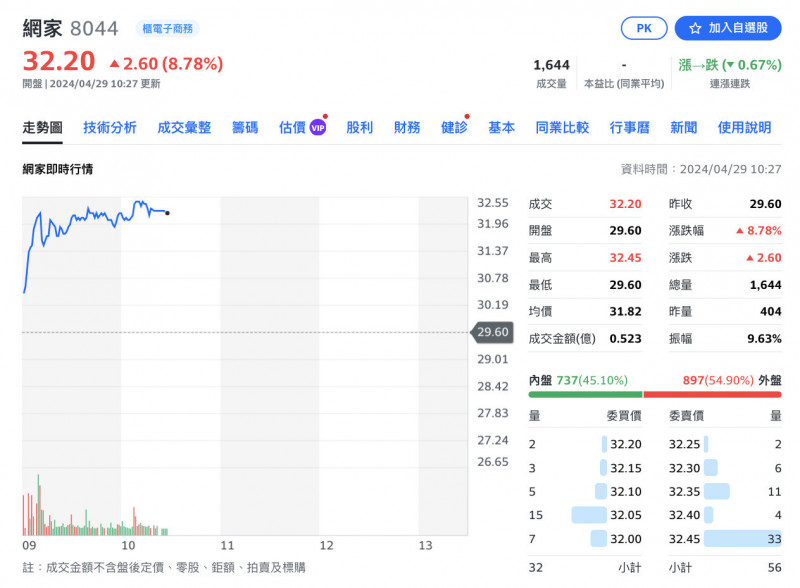
Task: Click the red 外盤 ratio bar
Action: coord(712,395)
